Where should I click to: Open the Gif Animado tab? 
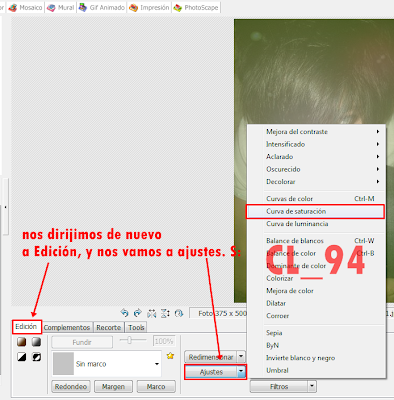coord(103,7)
